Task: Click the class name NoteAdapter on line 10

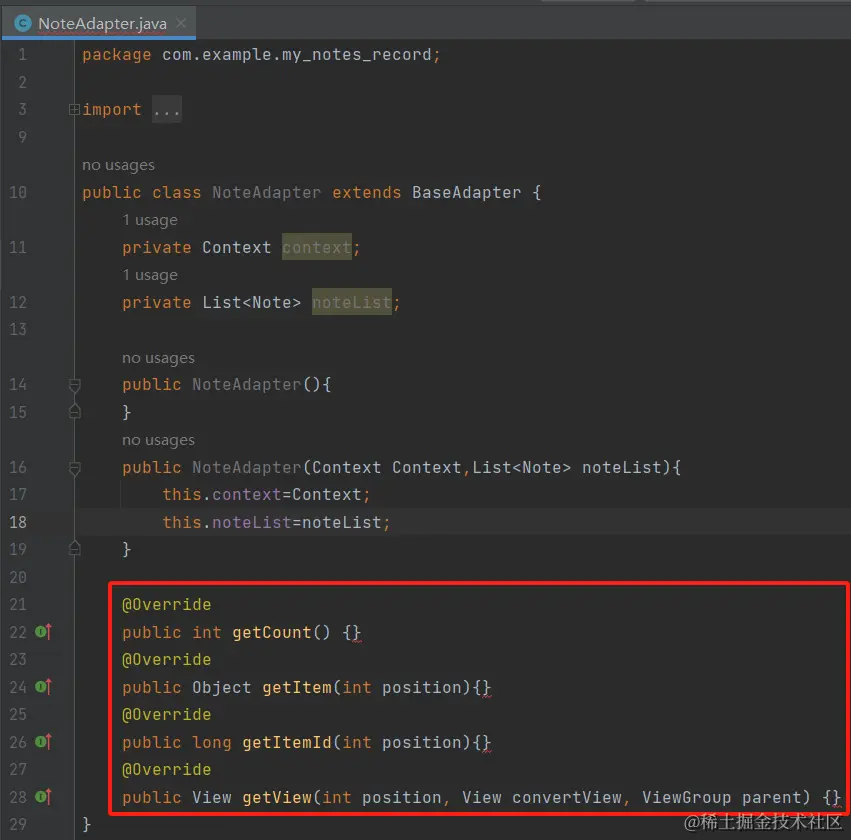Action: (266, 193)
